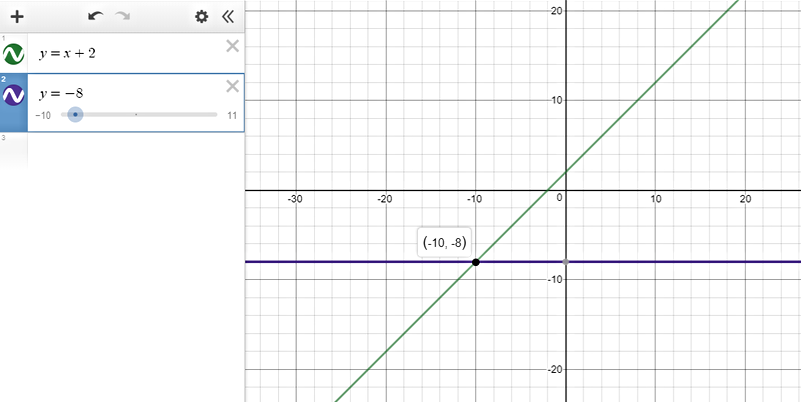Edit the slider maximum value 11
Viewport: 801px width, 402px height.
(x=232, y=116)
